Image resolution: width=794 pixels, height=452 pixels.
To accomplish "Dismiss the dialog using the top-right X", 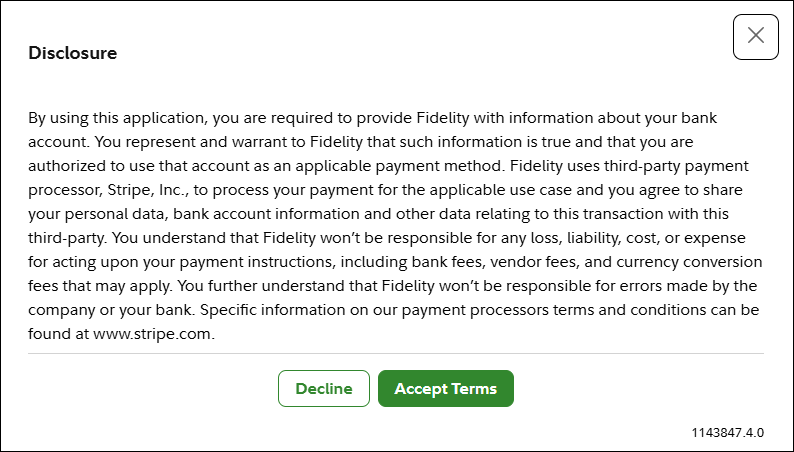I will point(756,37).
